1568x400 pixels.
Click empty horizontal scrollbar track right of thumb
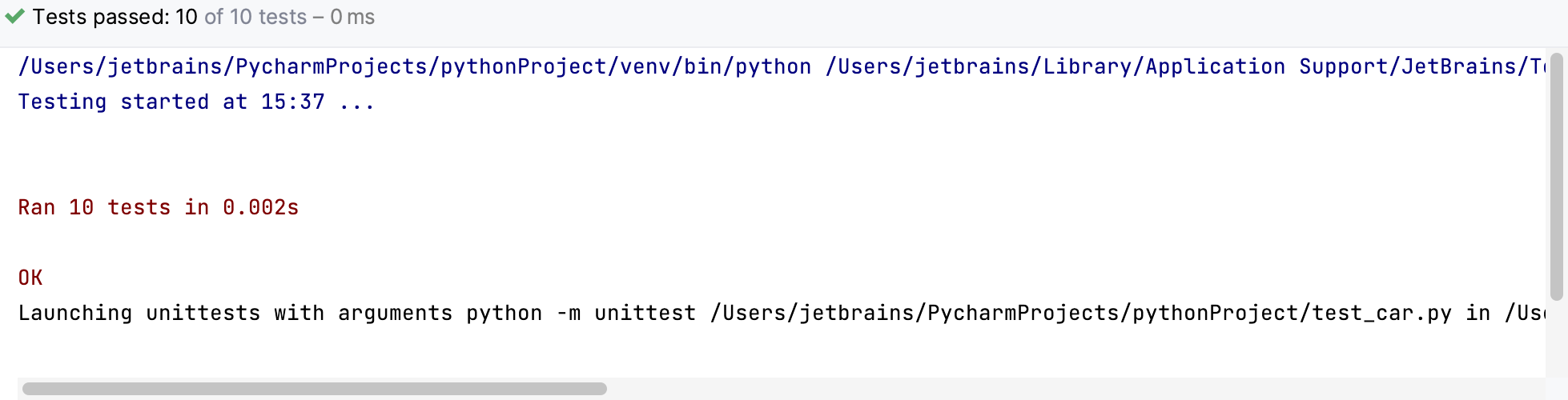[x=1041, y=389]
